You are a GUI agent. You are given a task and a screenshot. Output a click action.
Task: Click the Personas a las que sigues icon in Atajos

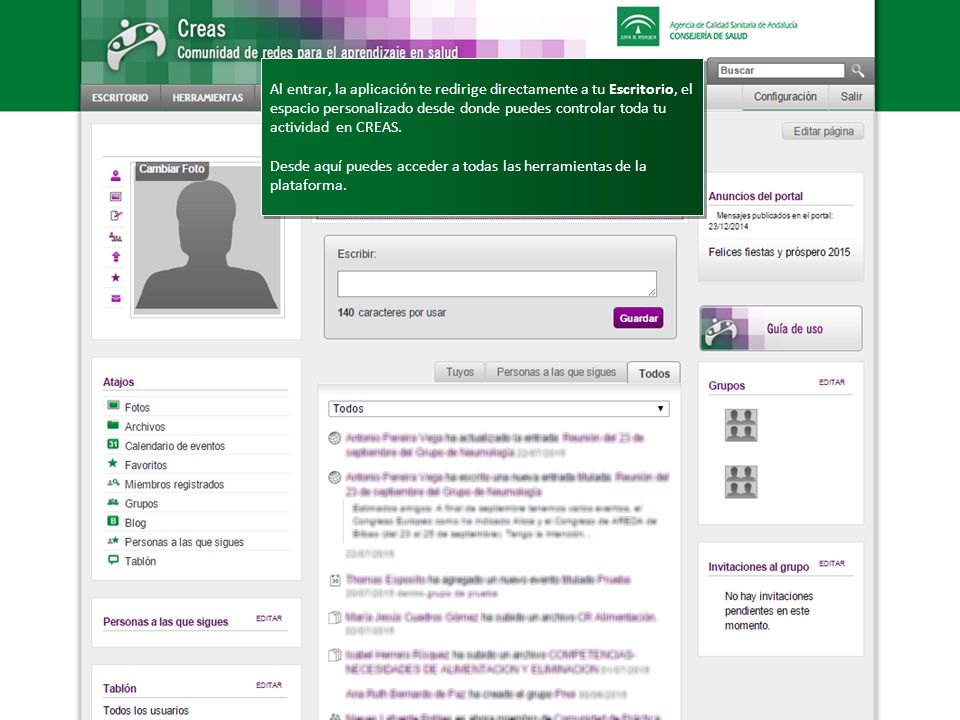click(113, 541)
